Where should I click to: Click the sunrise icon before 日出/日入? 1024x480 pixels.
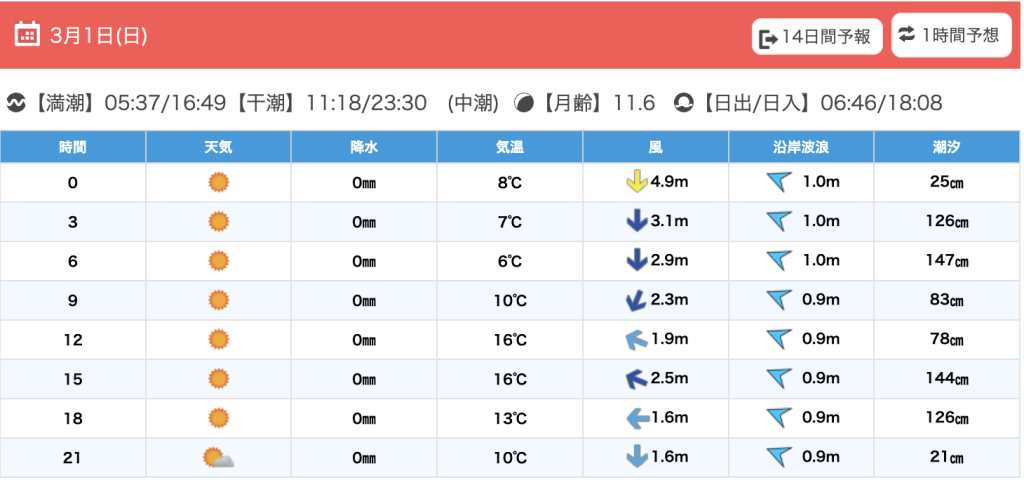point(684,103)
